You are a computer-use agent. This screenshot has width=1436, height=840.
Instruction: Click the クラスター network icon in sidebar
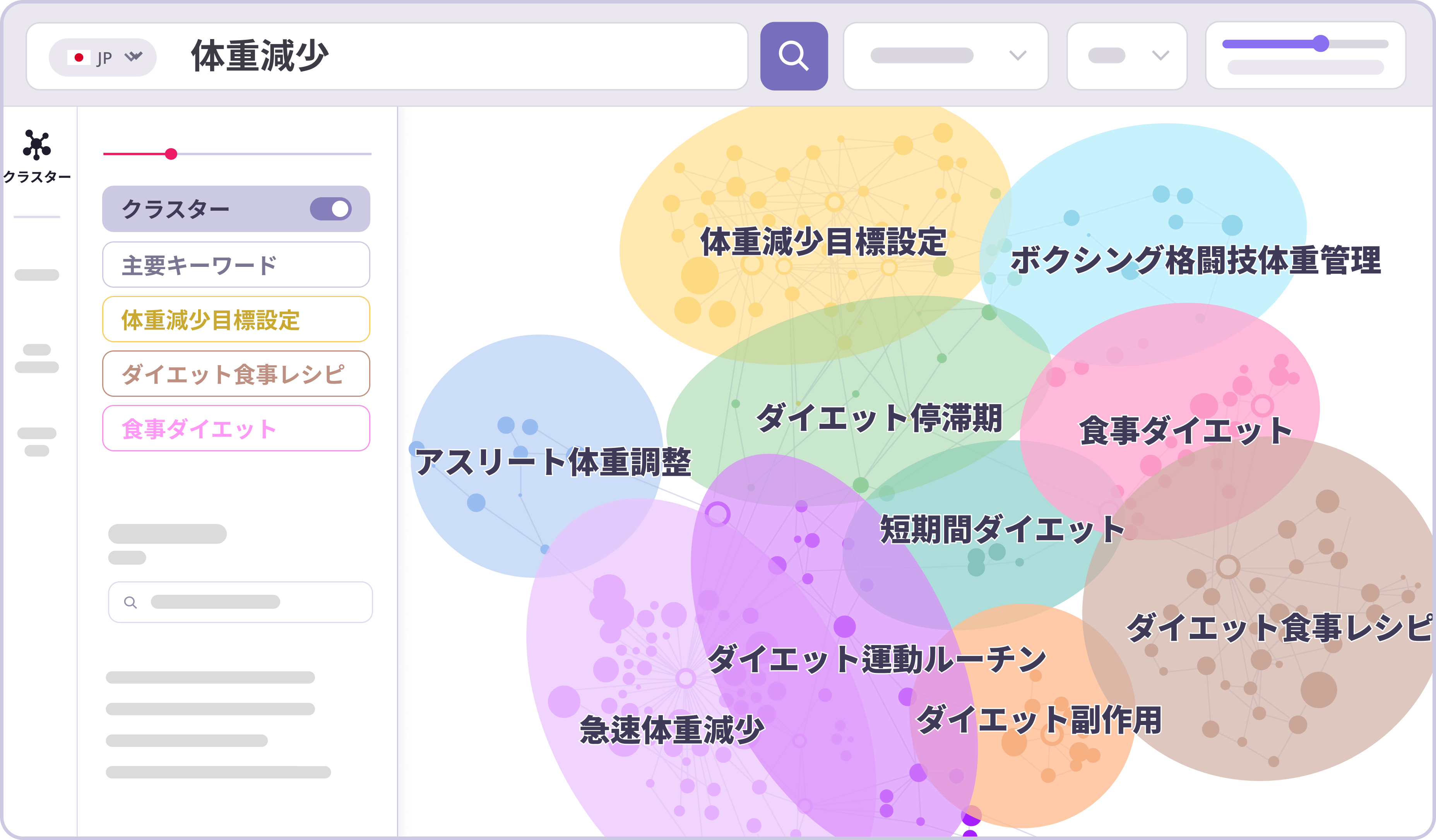36,145
